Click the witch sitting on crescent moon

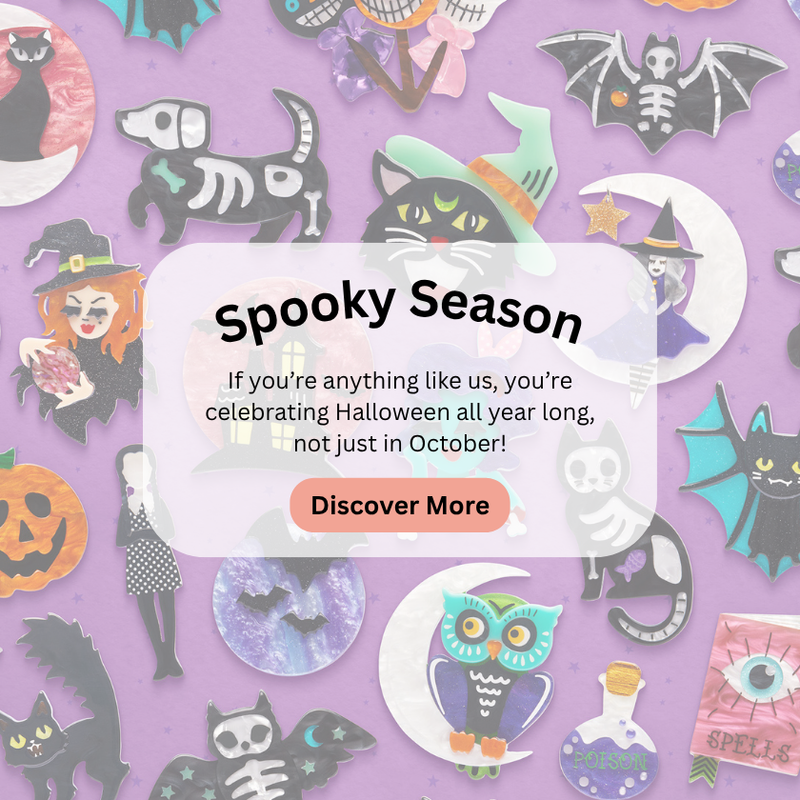(663, 286)
